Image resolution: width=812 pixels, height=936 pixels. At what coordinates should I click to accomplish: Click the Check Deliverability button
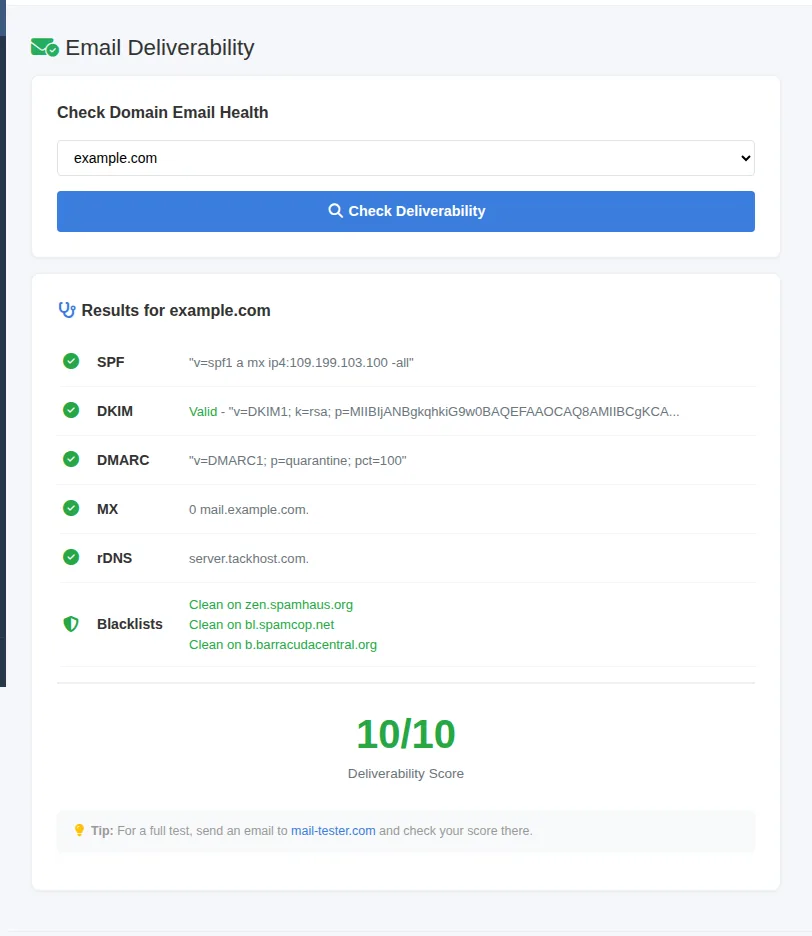coord(406,211)
